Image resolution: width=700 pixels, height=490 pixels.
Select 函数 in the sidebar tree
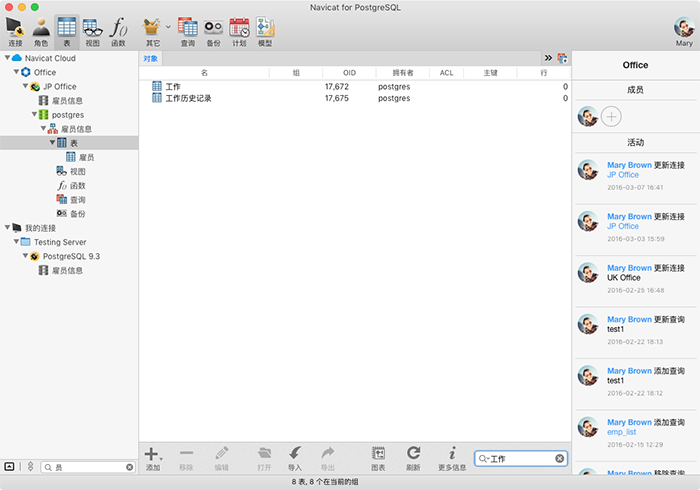click(71, 186)
